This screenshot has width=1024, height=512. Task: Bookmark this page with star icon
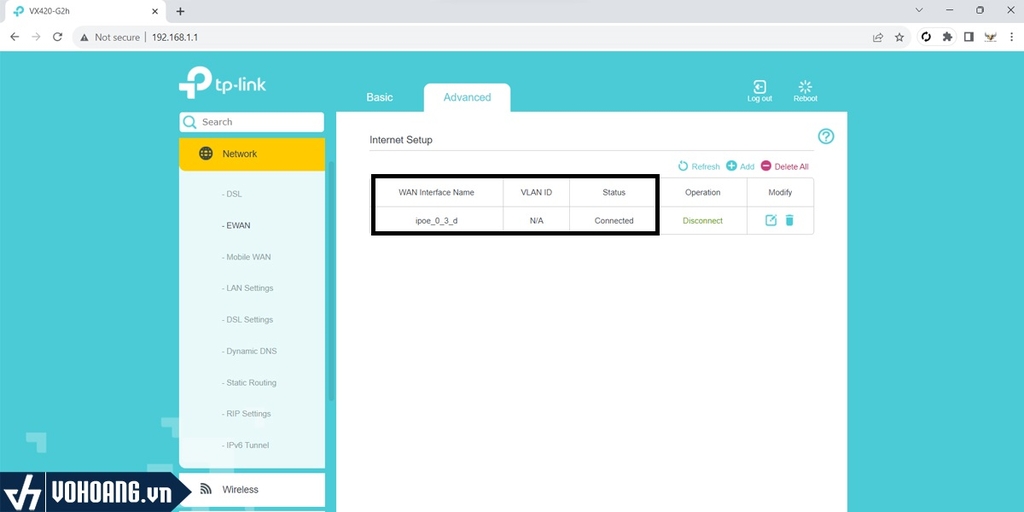click(899, 37)
